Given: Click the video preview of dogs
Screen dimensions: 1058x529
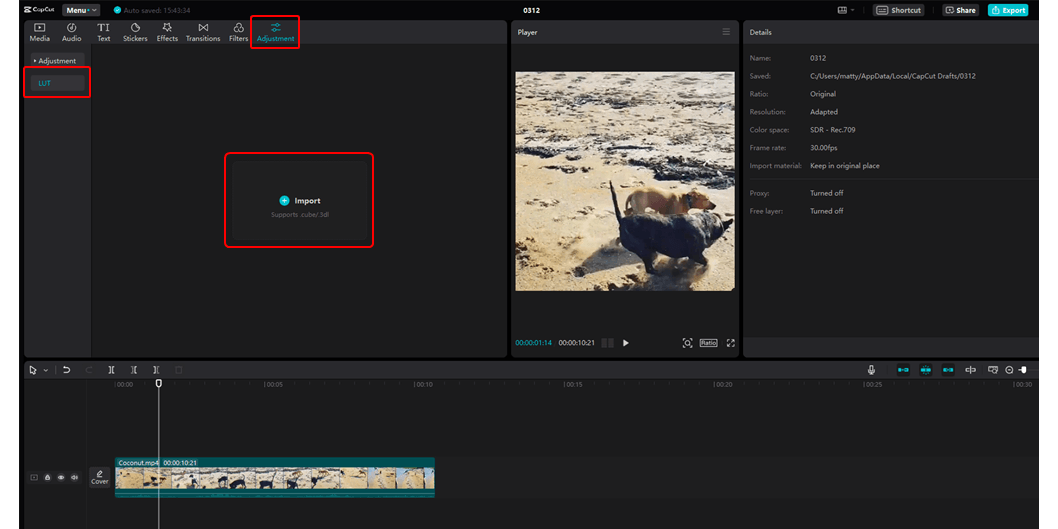Looking at the screenshot, I should pyautogui.click(x=625, y=182).
